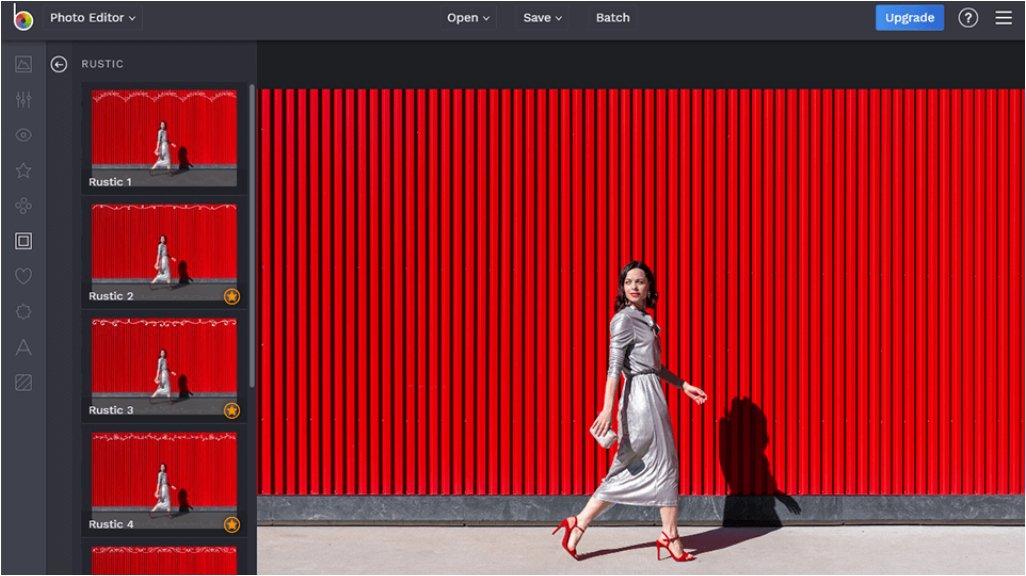Screen dimensions: 1026x576
Task: Expand the Save dropdown menu
Action: pos(542,18)
